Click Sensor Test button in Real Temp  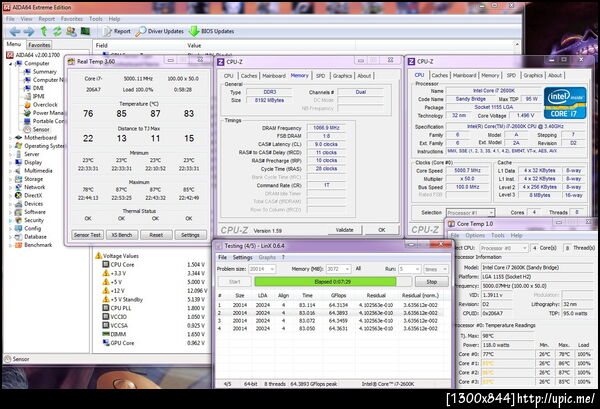87,235
